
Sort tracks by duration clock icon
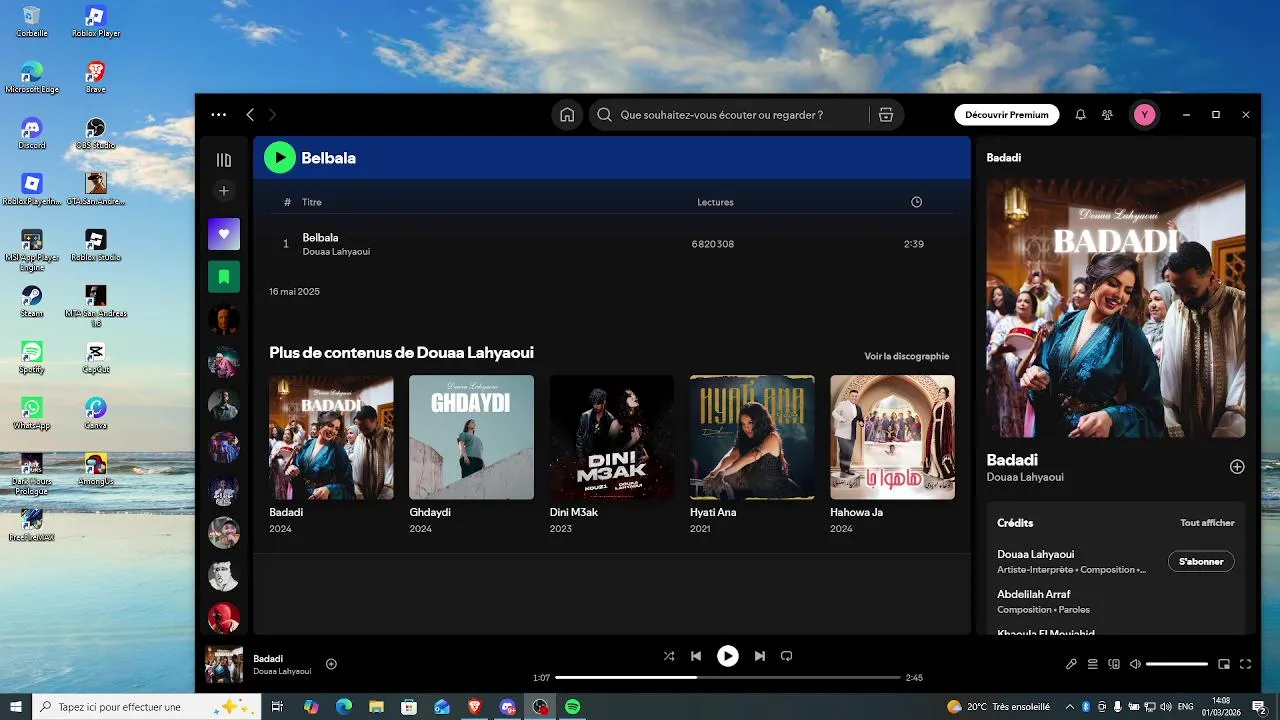916,202
